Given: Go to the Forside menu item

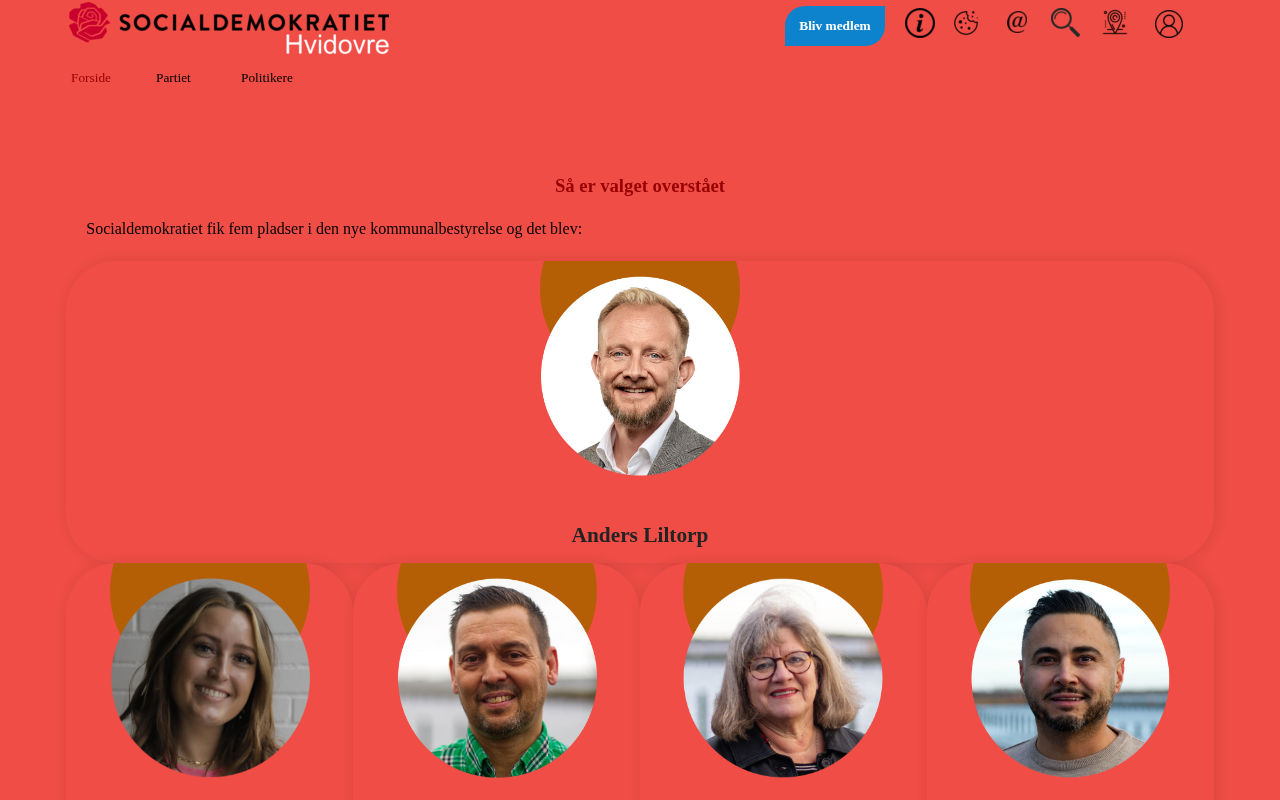Looking at the screenshot, I should (x=91, y=78).
